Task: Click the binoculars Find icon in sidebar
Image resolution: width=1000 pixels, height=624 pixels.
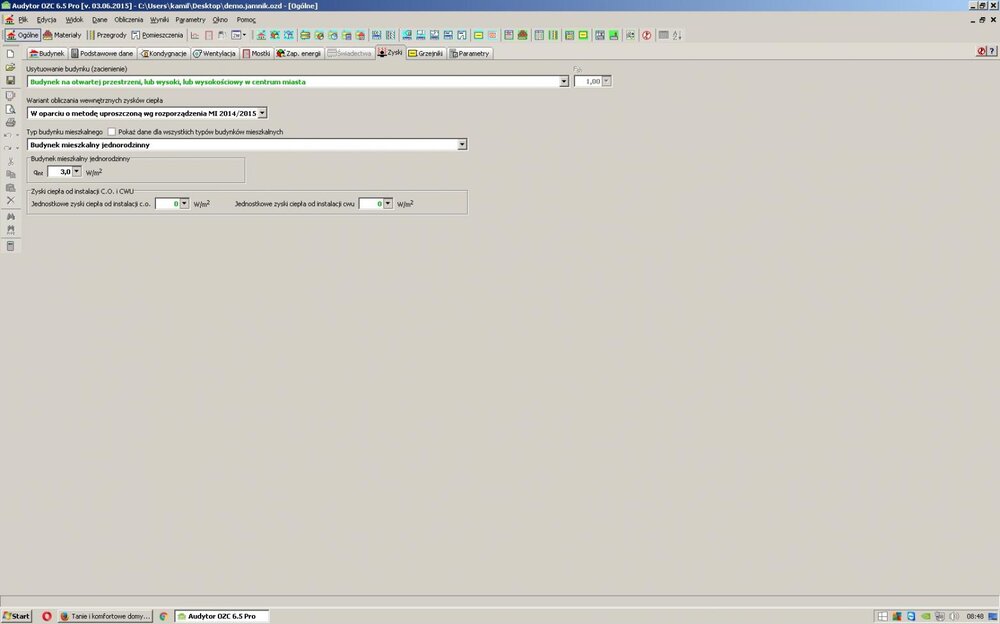Action: (10, 215)
